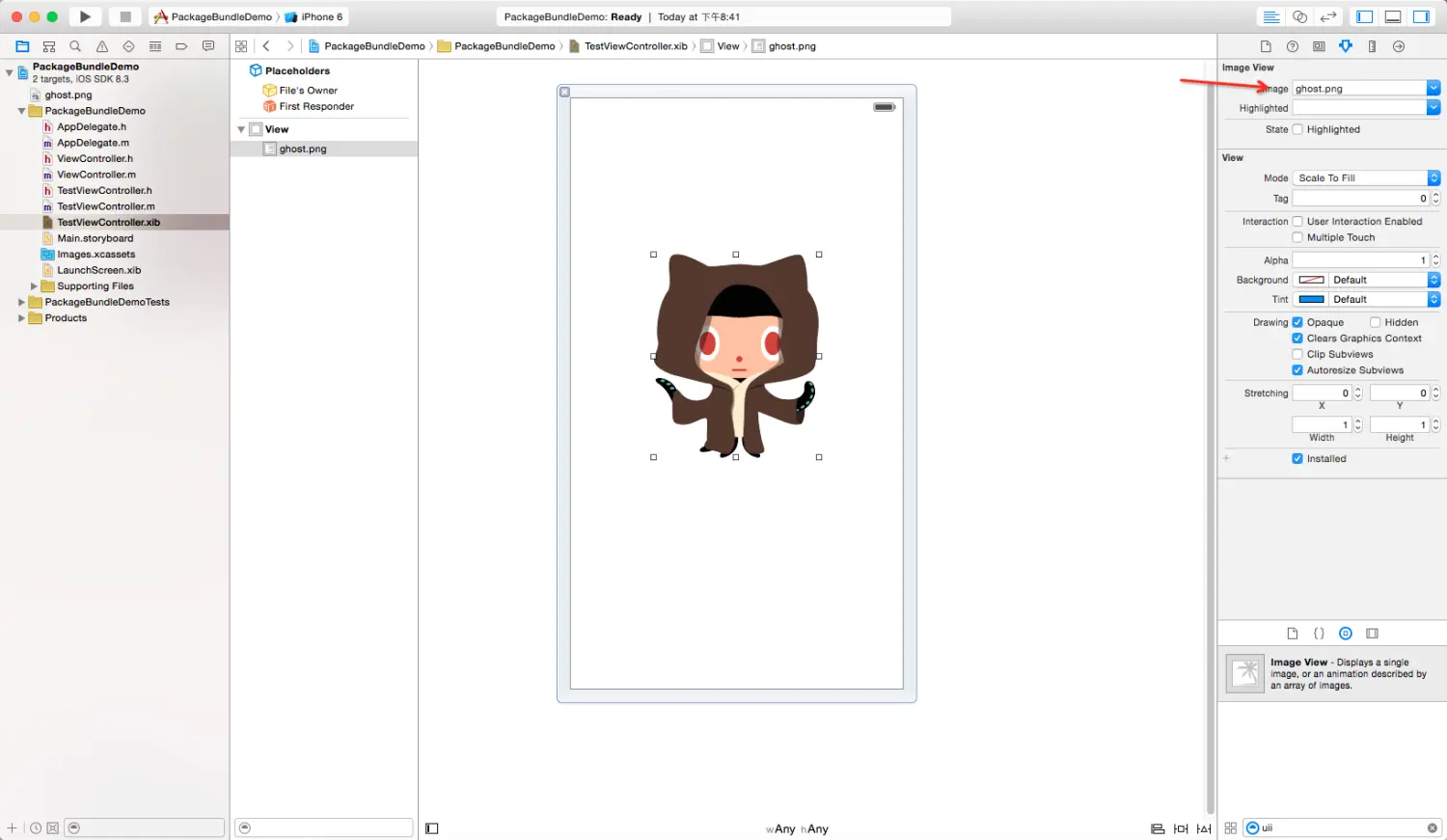Open the Symbol navigator
Viewport: 1447px width, 840px height.
(49, 46)
